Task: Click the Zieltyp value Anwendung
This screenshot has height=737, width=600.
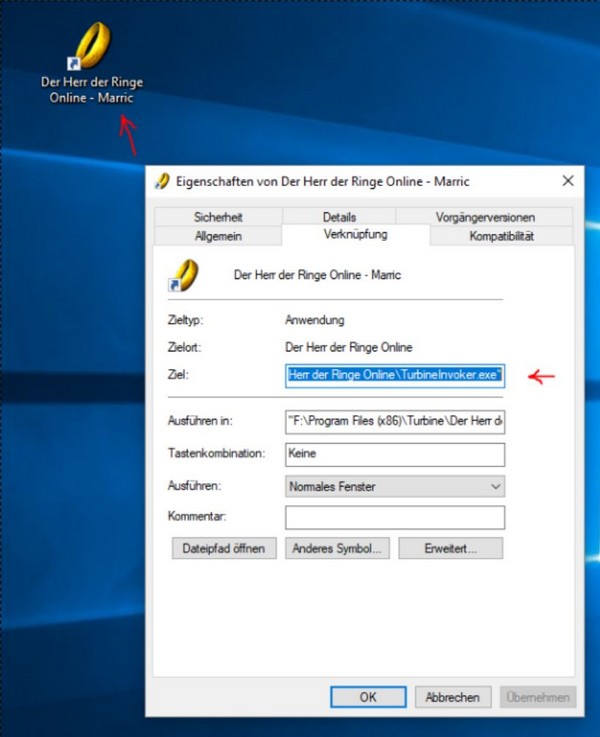Action: coord(314,320)
